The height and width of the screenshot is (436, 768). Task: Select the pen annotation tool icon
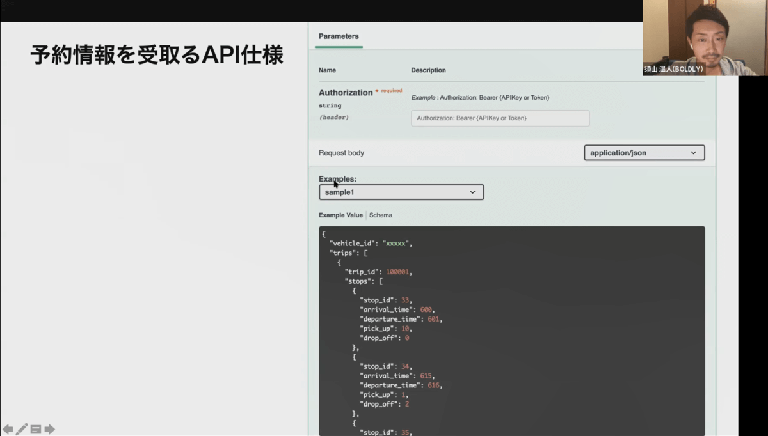[22, 429]
